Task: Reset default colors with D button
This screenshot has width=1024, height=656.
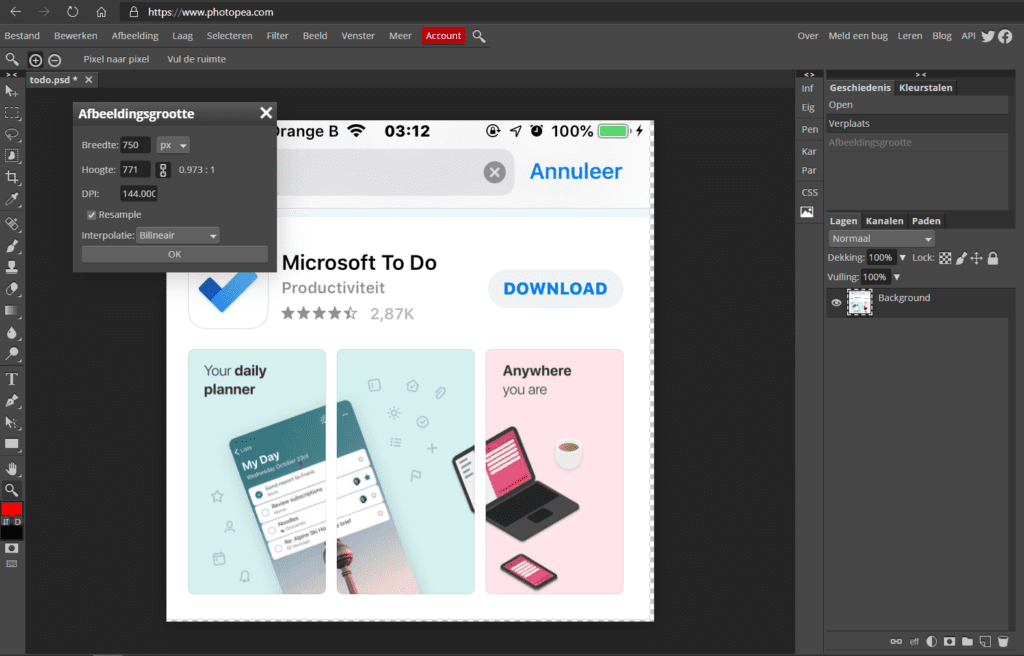Action: (x=18, y=522)
